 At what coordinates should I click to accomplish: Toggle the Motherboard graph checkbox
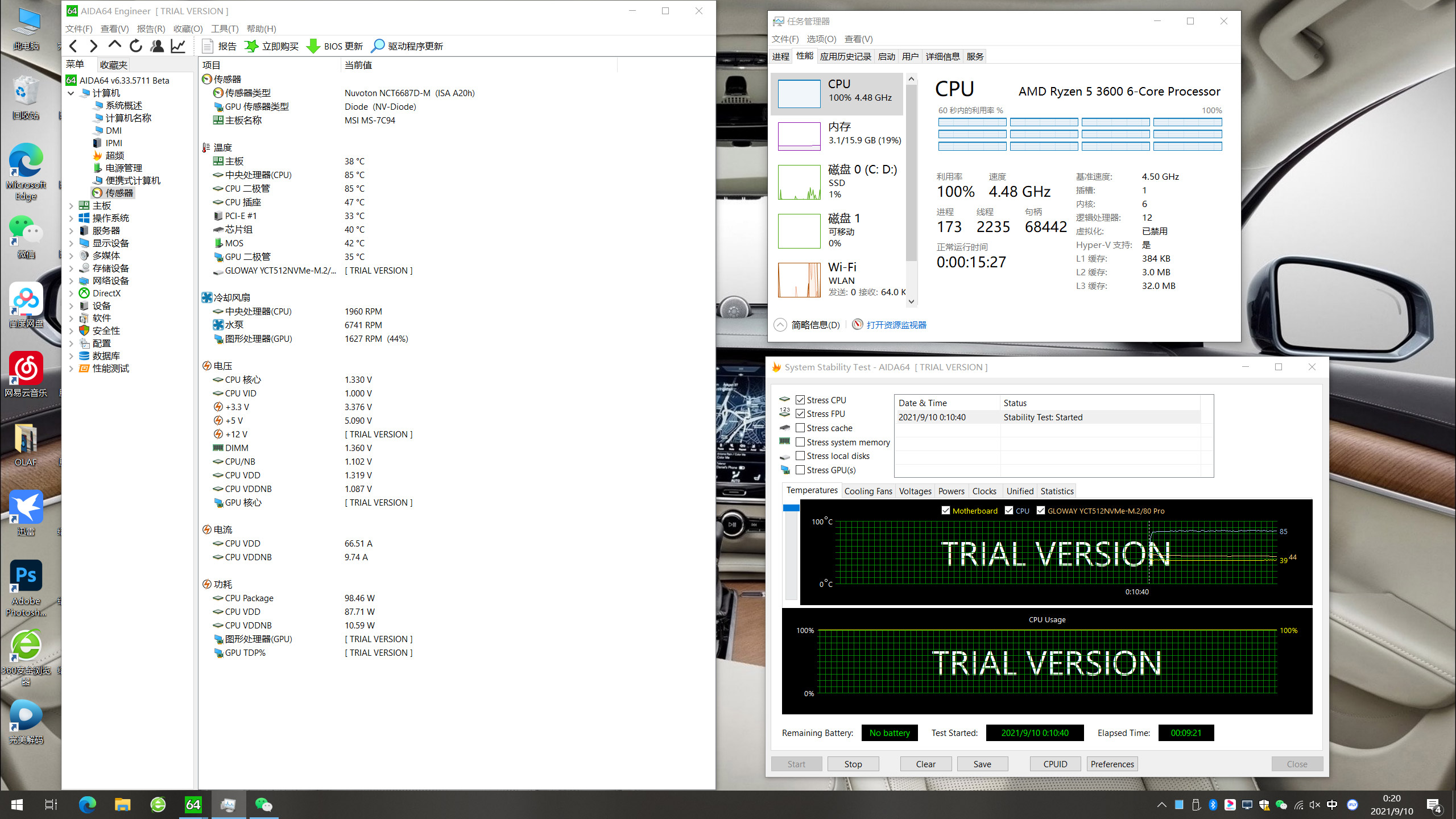click(x=946, y=510)
